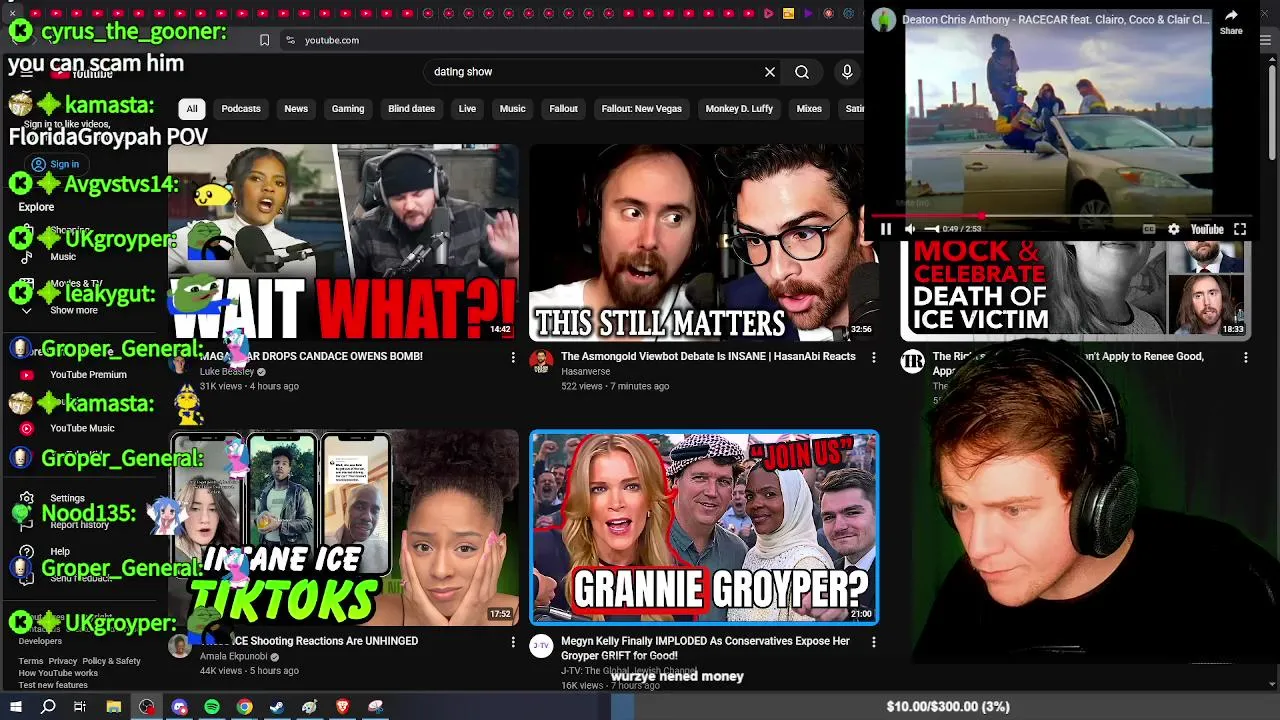Adjust the embedded player volume slider

[x=932, y=229]
